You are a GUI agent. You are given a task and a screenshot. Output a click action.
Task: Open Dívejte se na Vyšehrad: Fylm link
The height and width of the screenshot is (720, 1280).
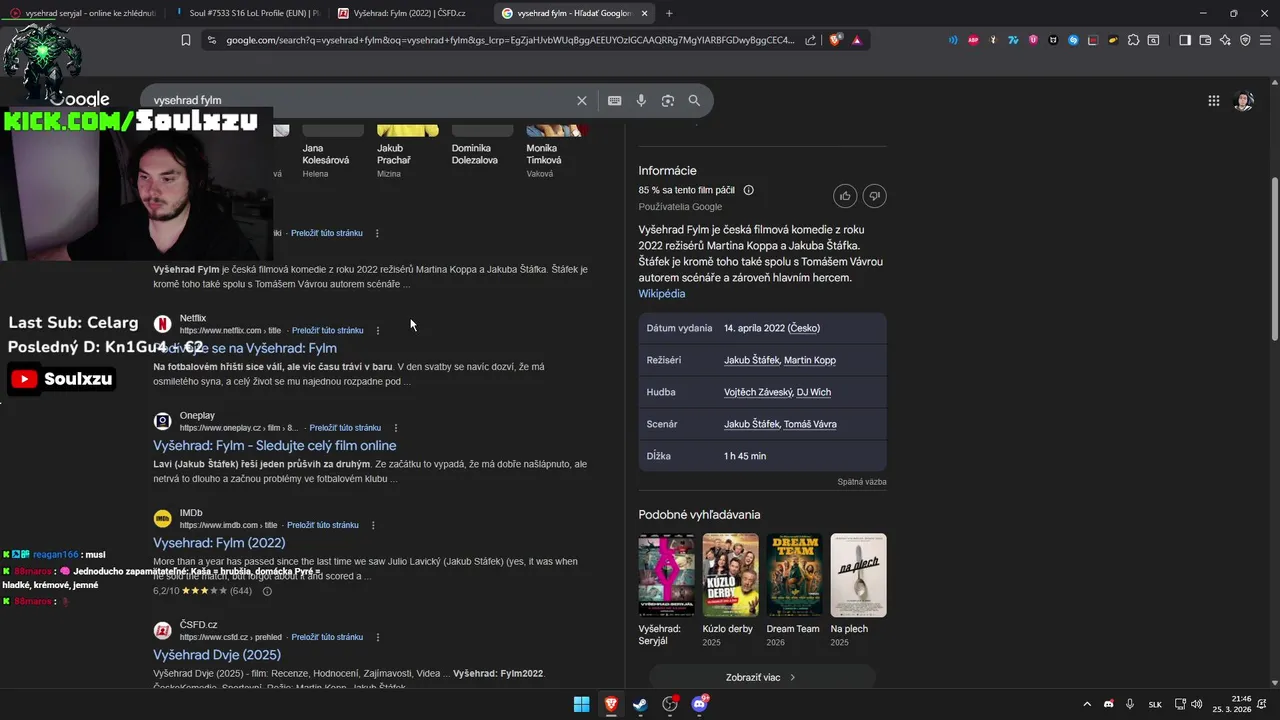click(x=245, y=348)
